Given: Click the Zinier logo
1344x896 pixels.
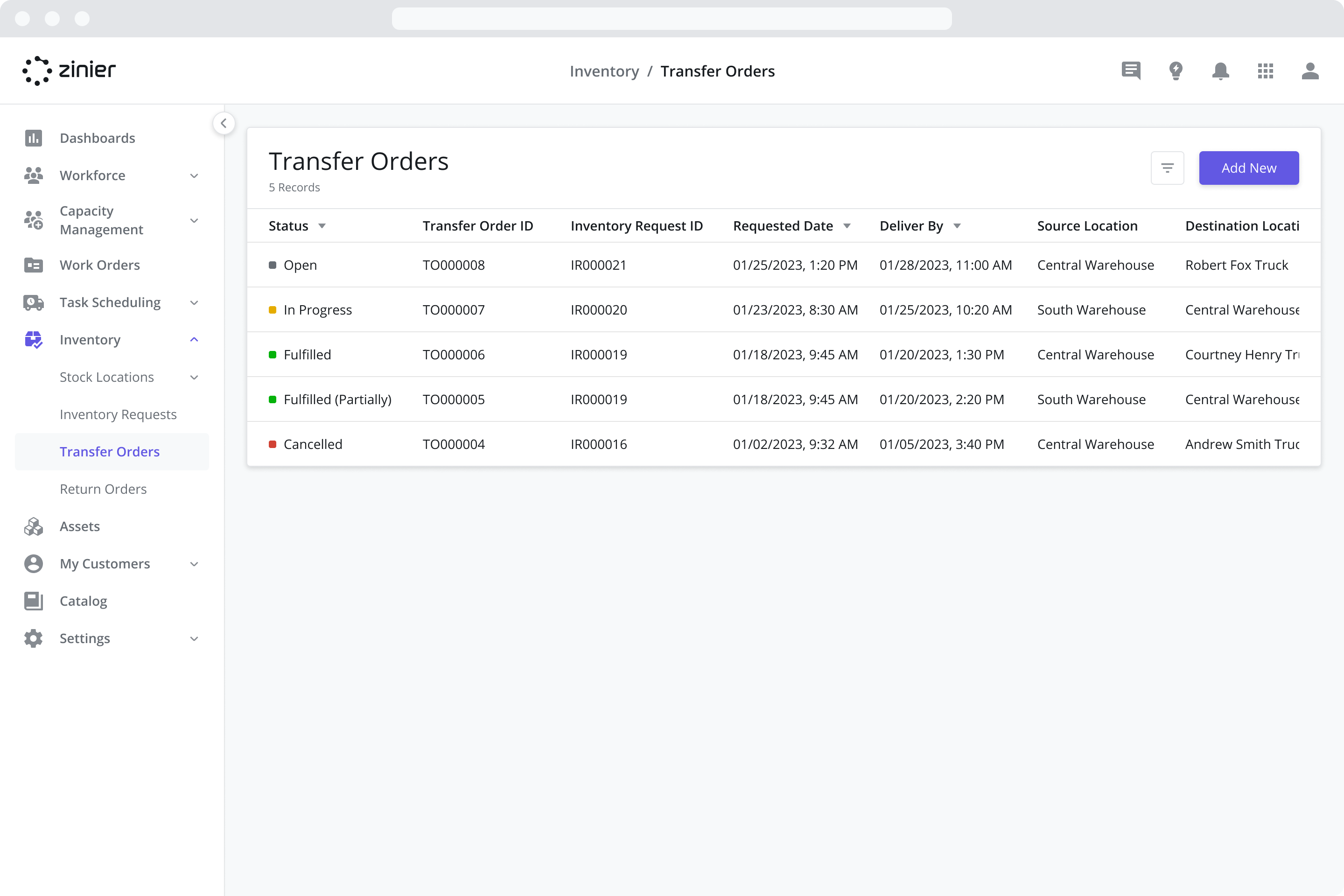Looking at the screenshot, I should tap(69, 71).
